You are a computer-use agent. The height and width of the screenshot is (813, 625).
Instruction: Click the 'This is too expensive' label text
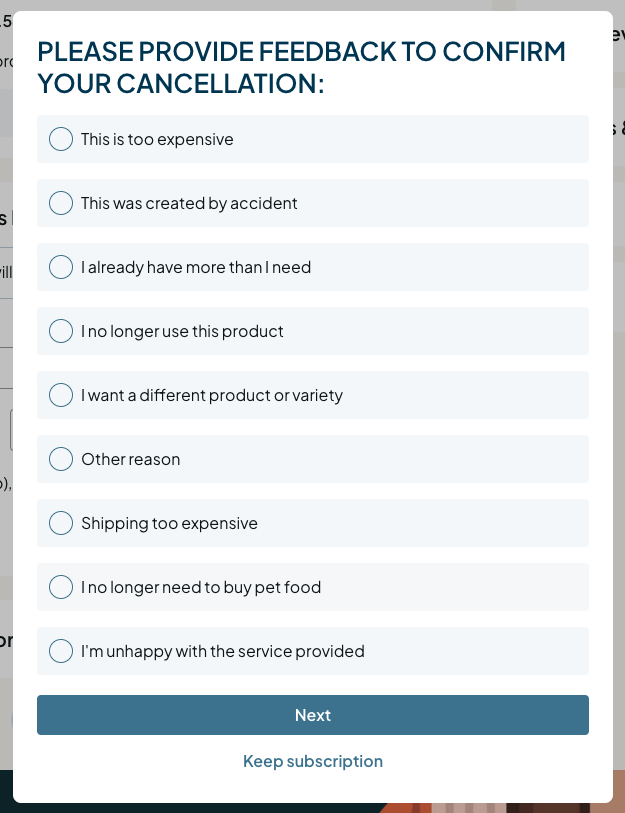coord(157,139)
